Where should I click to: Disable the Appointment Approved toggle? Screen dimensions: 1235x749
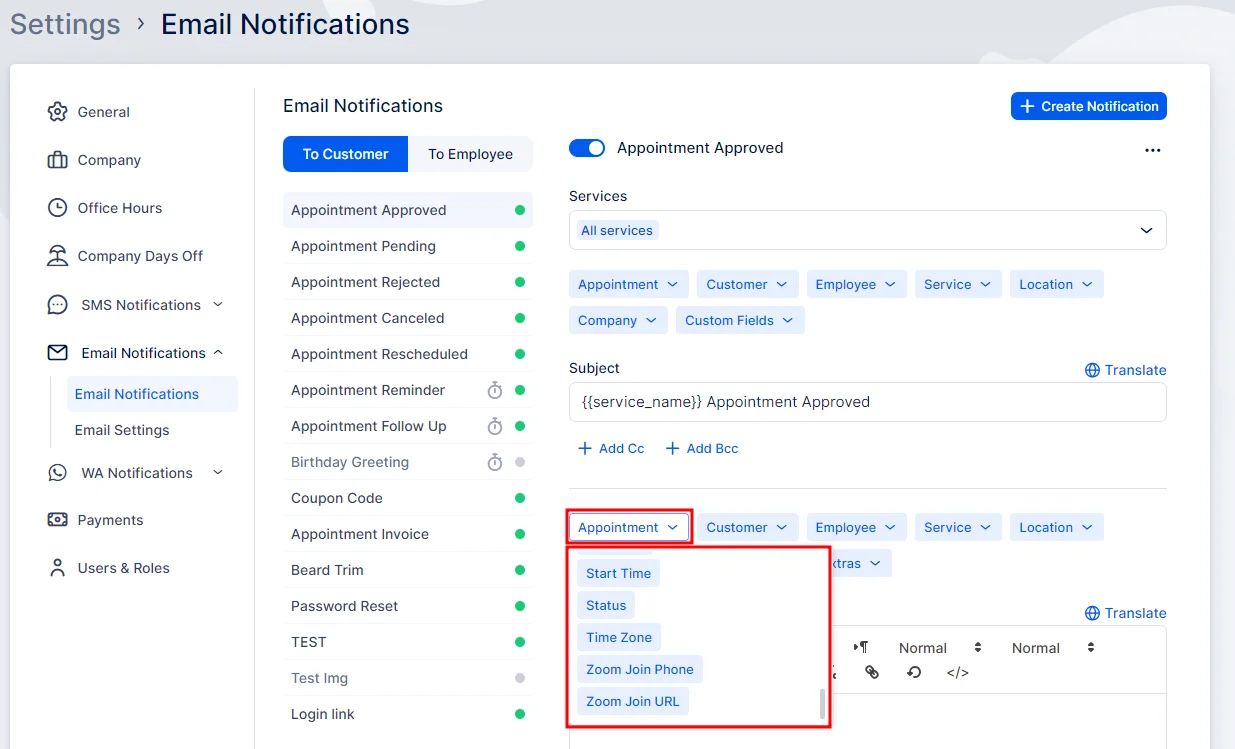[587, 148]
